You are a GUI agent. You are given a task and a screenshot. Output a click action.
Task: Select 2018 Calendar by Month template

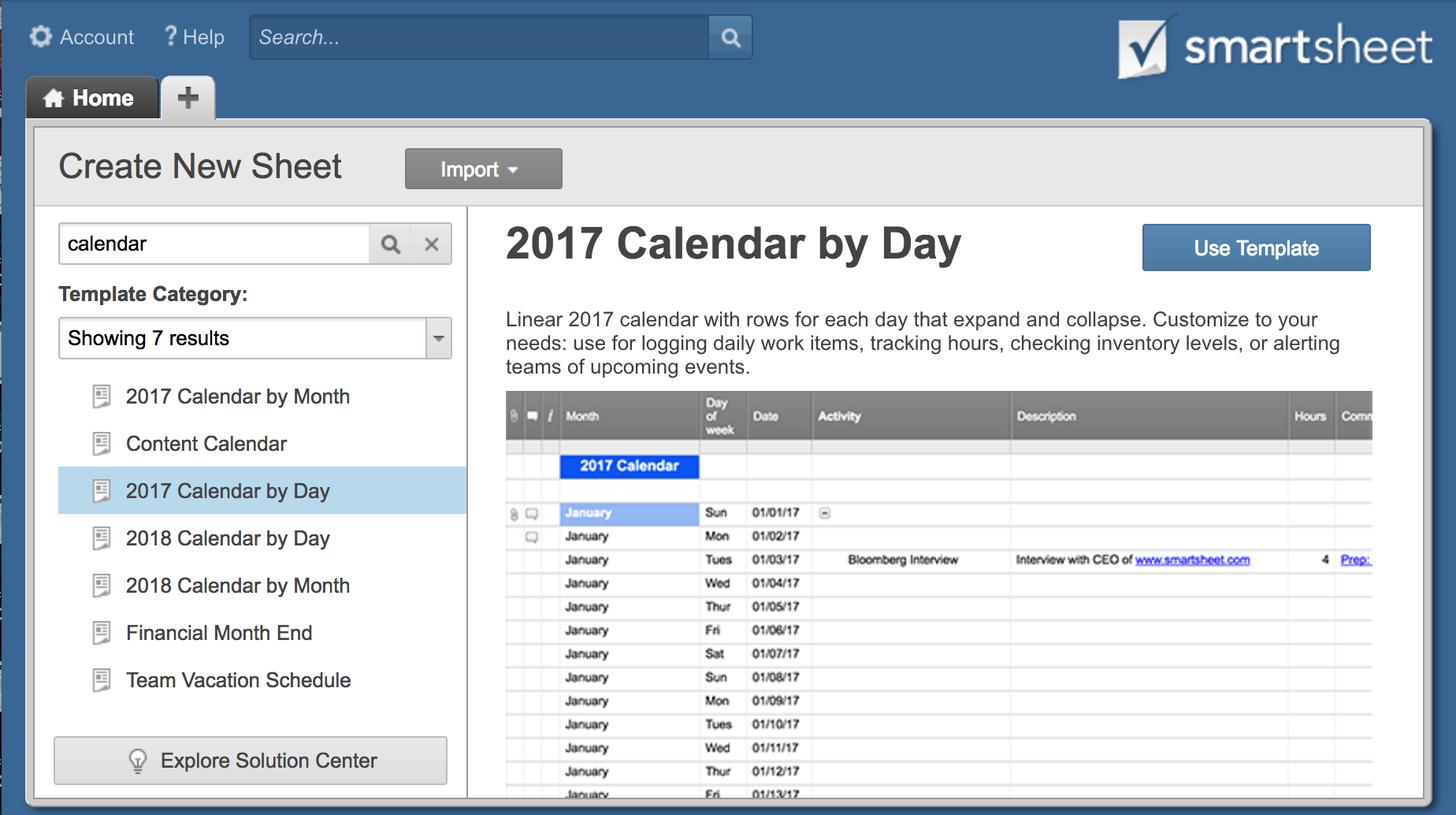click(x=237, y=586)
